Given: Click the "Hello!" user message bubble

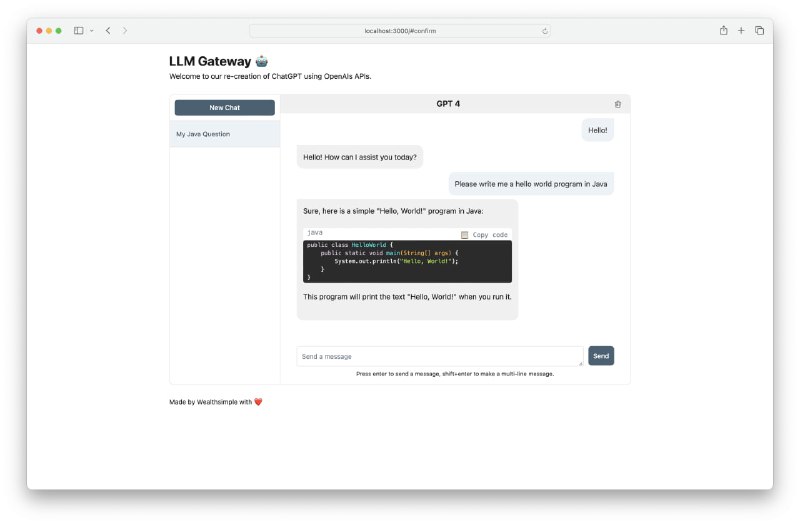Looking at the screenshot, I should tap(597, 130).
